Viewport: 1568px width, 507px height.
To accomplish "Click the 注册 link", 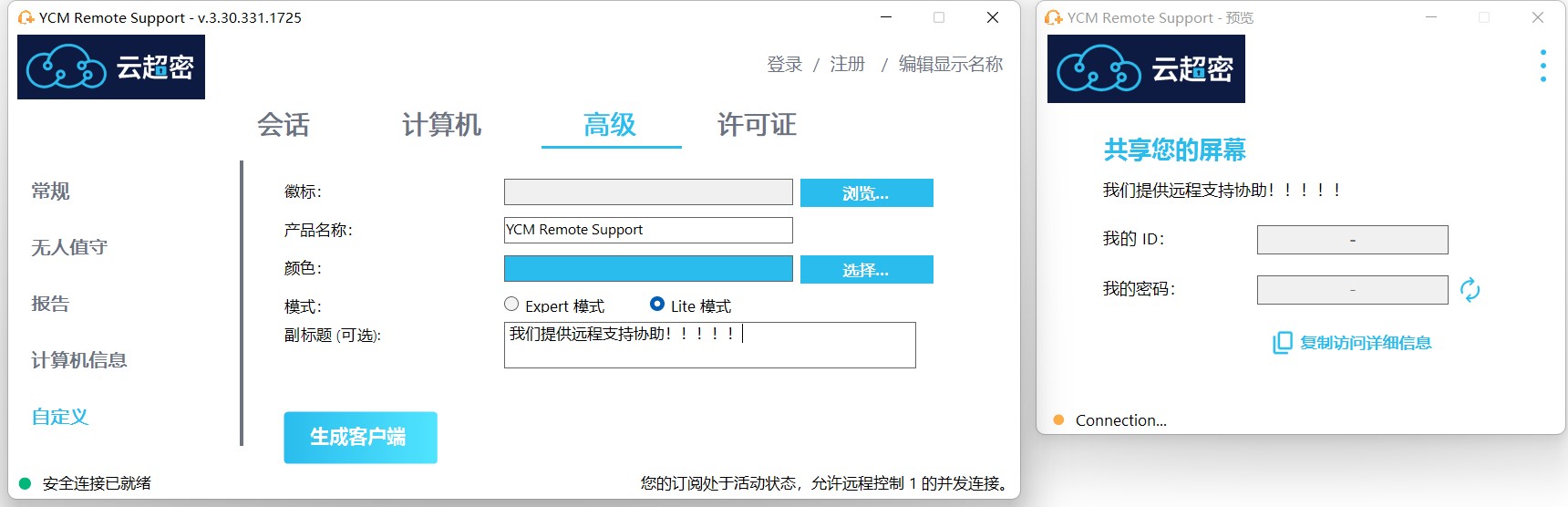I will (848, 64).
